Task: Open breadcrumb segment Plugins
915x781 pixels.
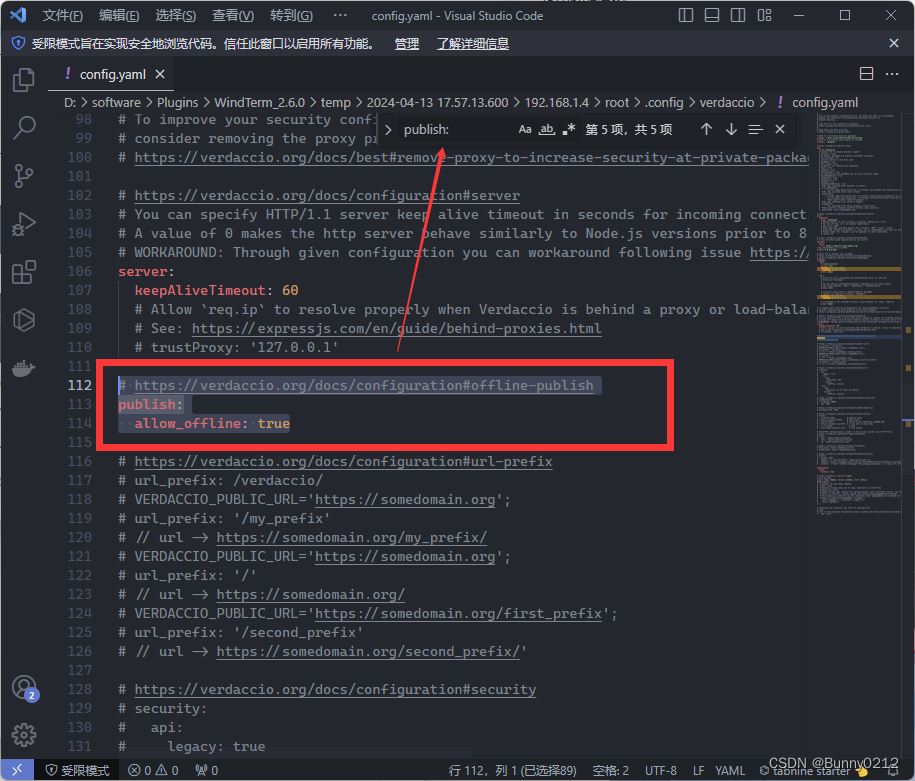Action: (x=177, y=103)
